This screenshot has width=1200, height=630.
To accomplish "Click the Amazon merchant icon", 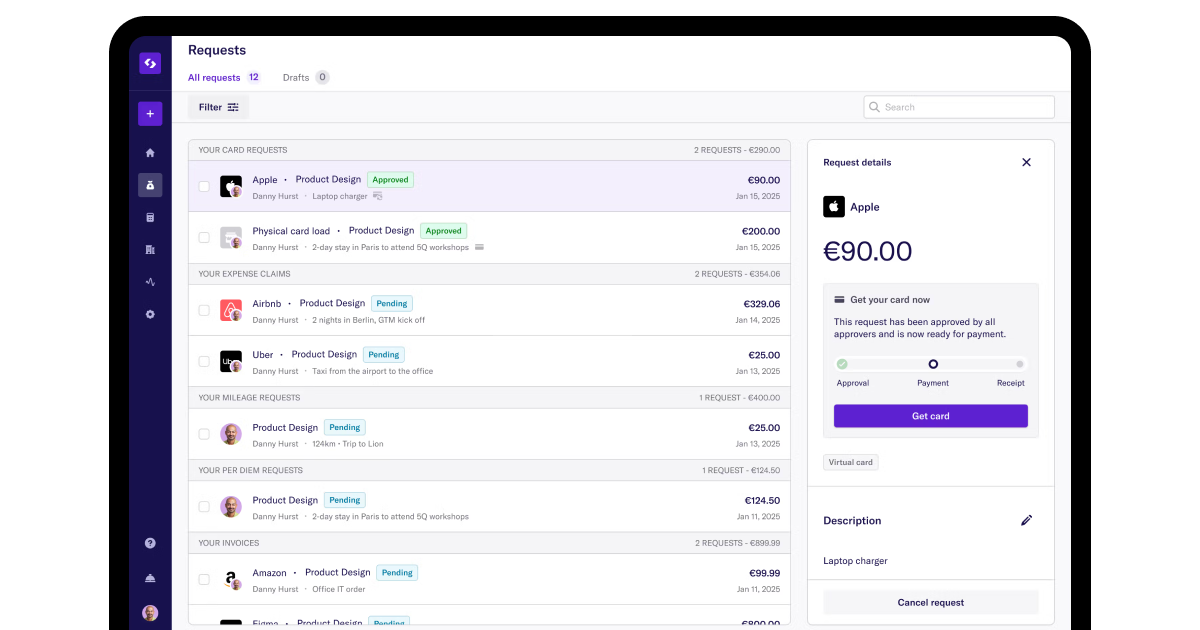I will (231, 580).
